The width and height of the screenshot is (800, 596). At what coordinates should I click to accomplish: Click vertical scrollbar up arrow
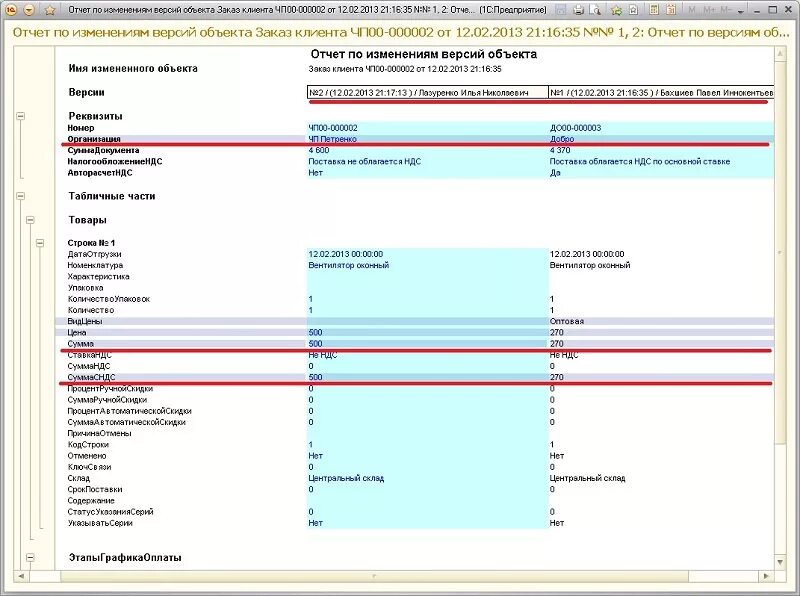[x=780, y=53]
